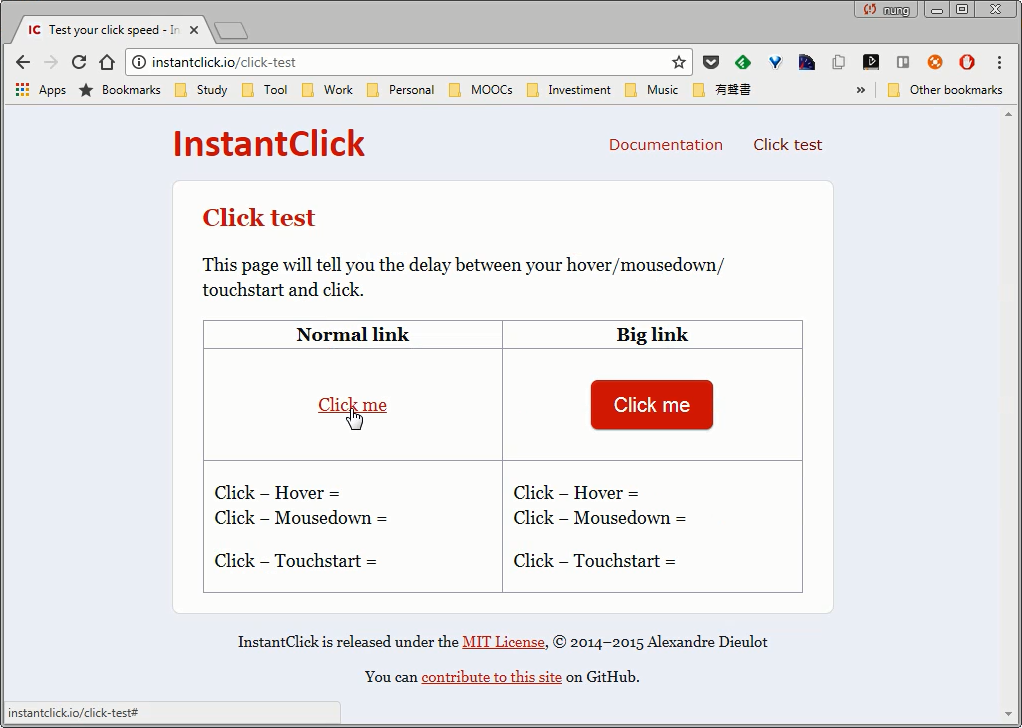
Task: Click the 'Big link' column header
Action: 652,335
